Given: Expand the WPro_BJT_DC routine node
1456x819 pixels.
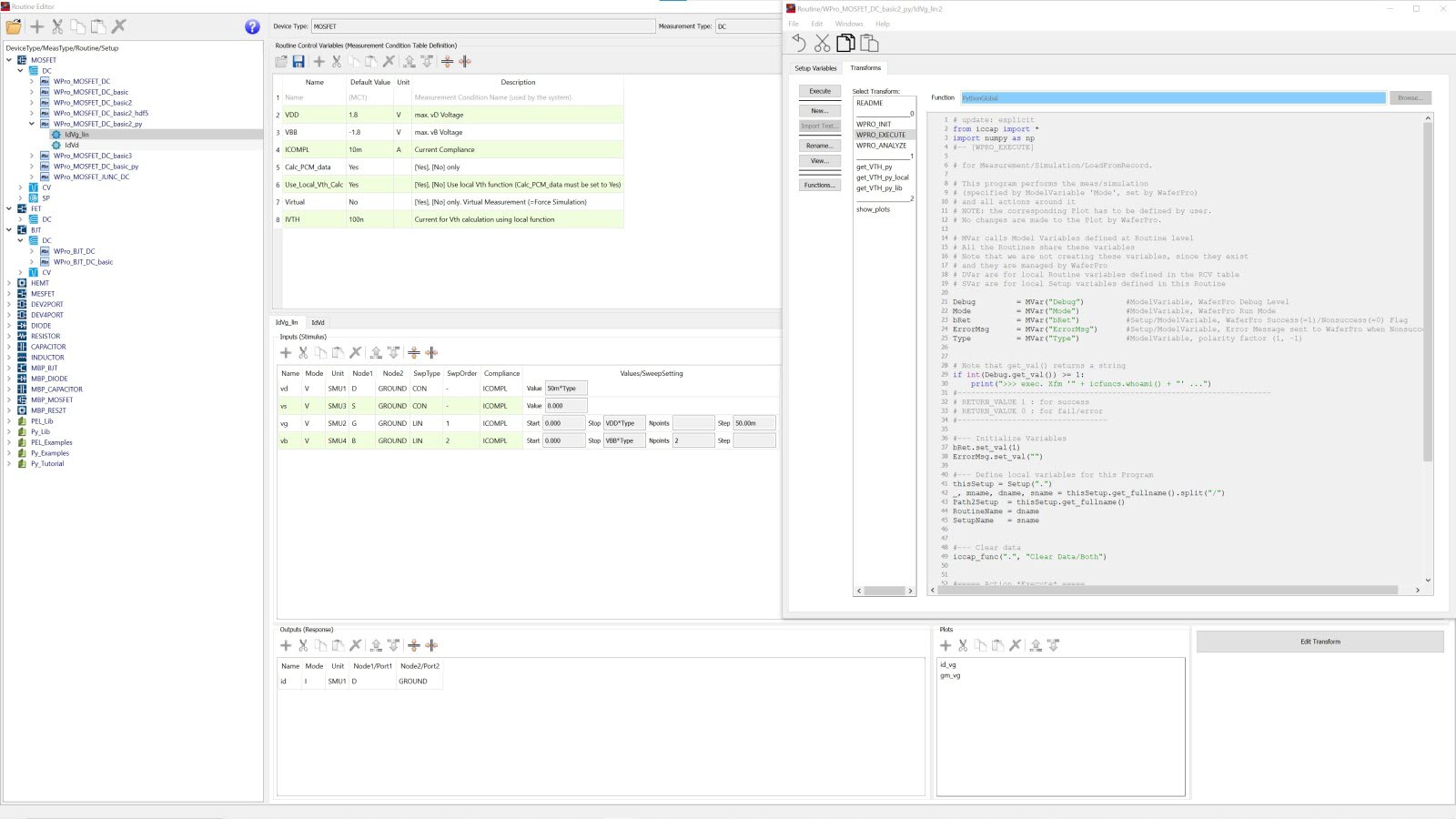Looking at the screenshot, I should click(32, 251).
